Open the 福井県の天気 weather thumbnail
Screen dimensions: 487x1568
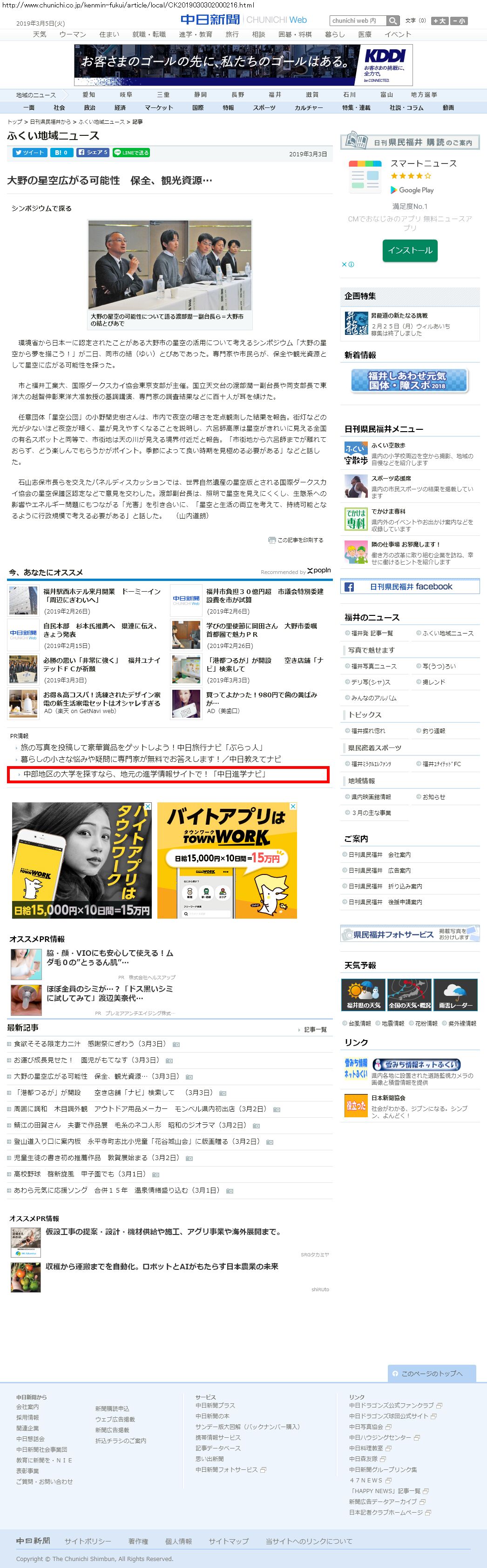click(x=363, y=994)
